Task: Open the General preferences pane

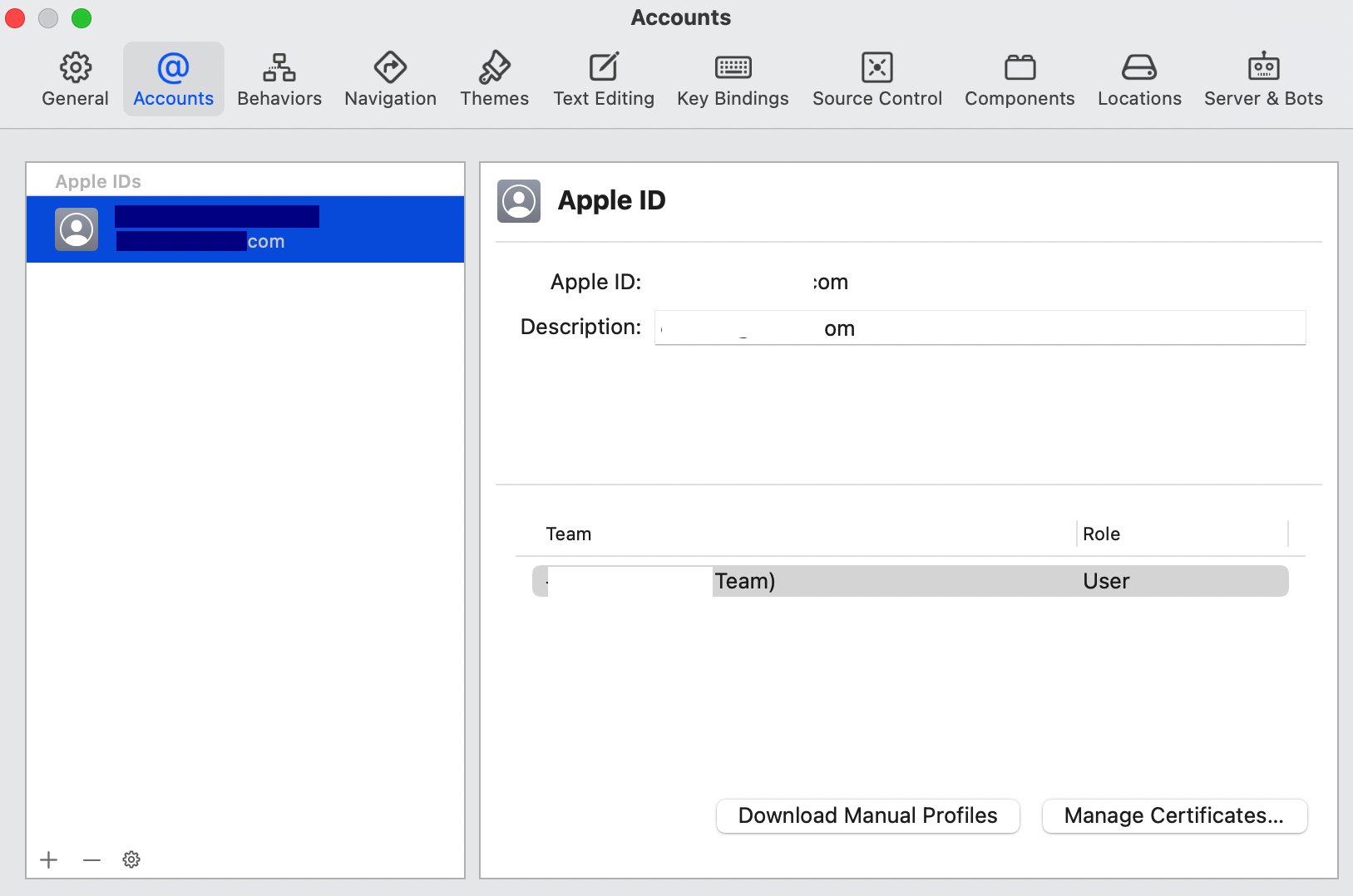Action: pyautogui.click(x=75, y=79)
